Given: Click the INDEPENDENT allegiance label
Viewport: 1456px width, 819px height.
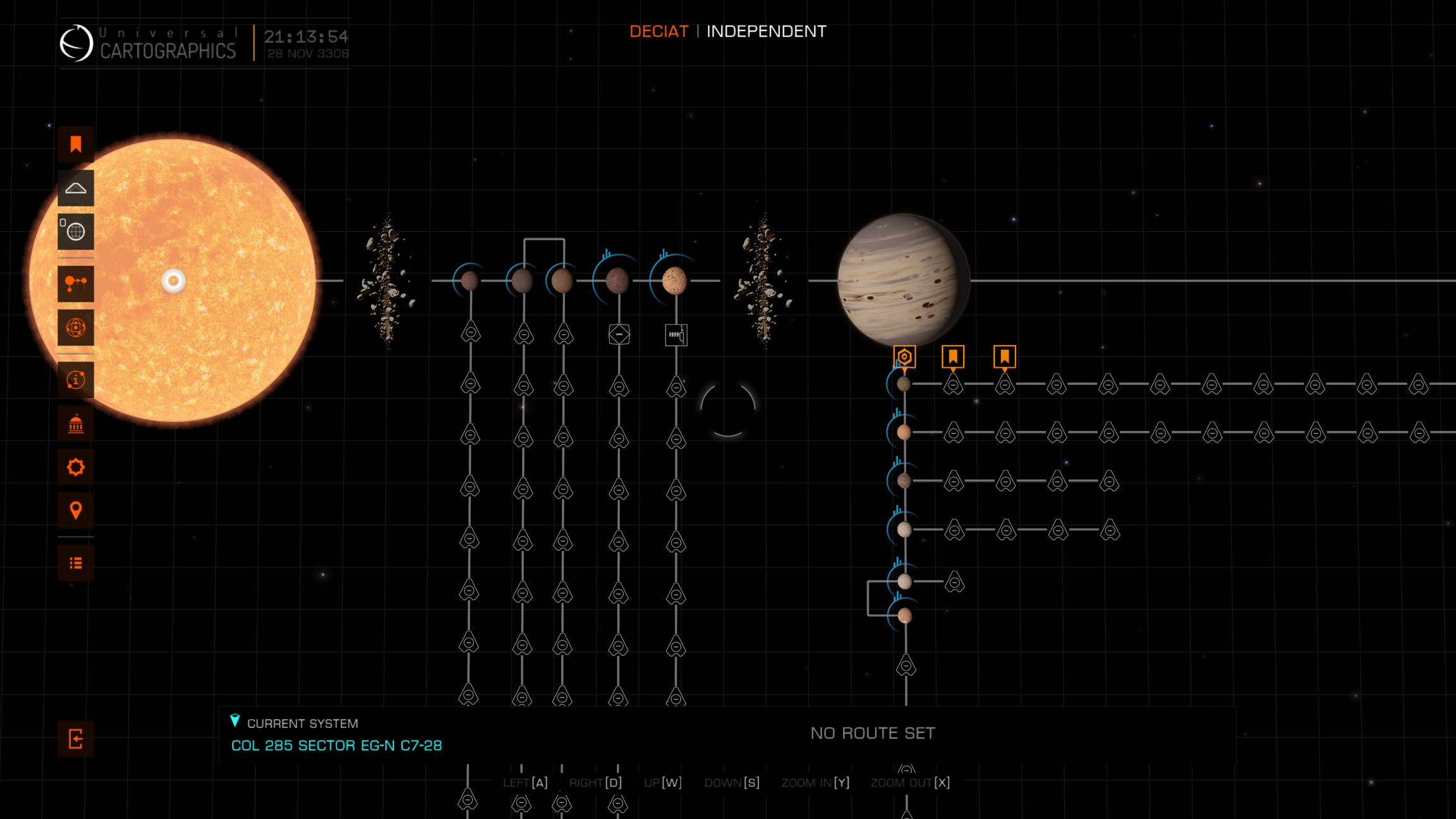Looking at the screenshot, I should coord(766,32).
